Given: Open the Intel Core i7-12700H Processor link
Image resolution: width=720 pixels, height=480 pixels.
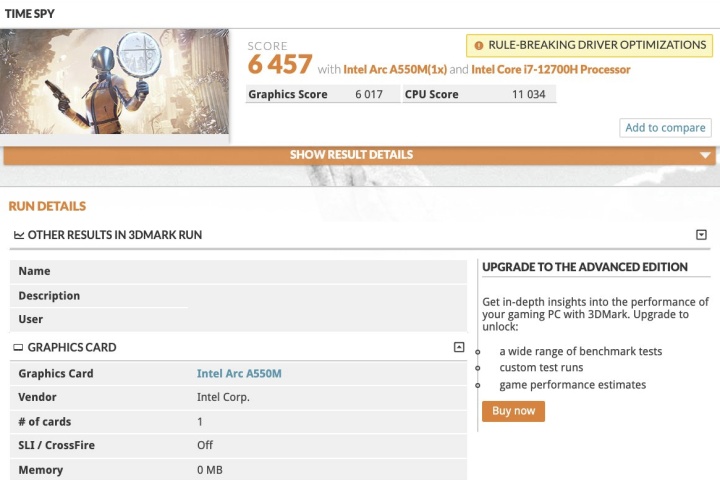Looking at the screenshot, I should point(550,70).
